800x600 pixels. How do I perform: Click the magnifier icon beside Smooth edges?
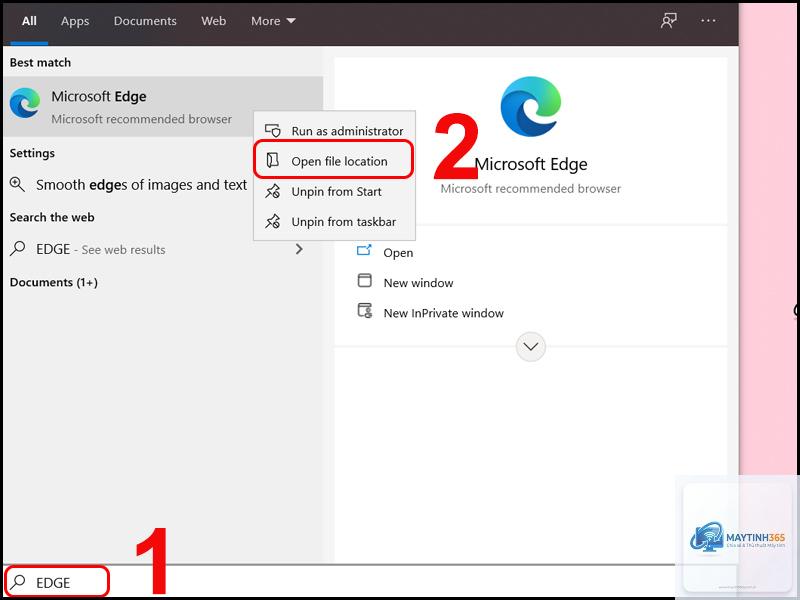pos(17,185)
